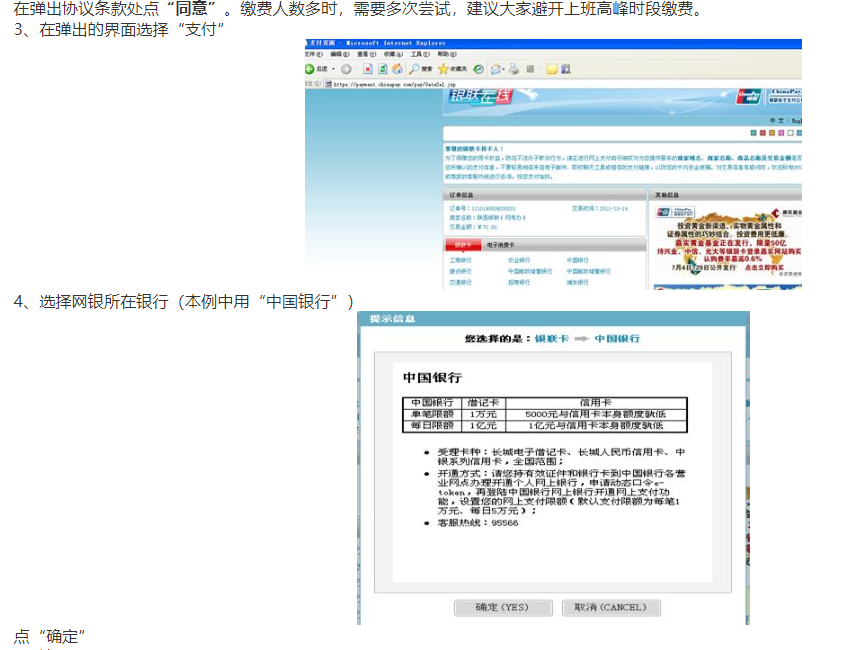Click the IE Home icon
This screenshot has height=650, width=851.
(397, 69)
